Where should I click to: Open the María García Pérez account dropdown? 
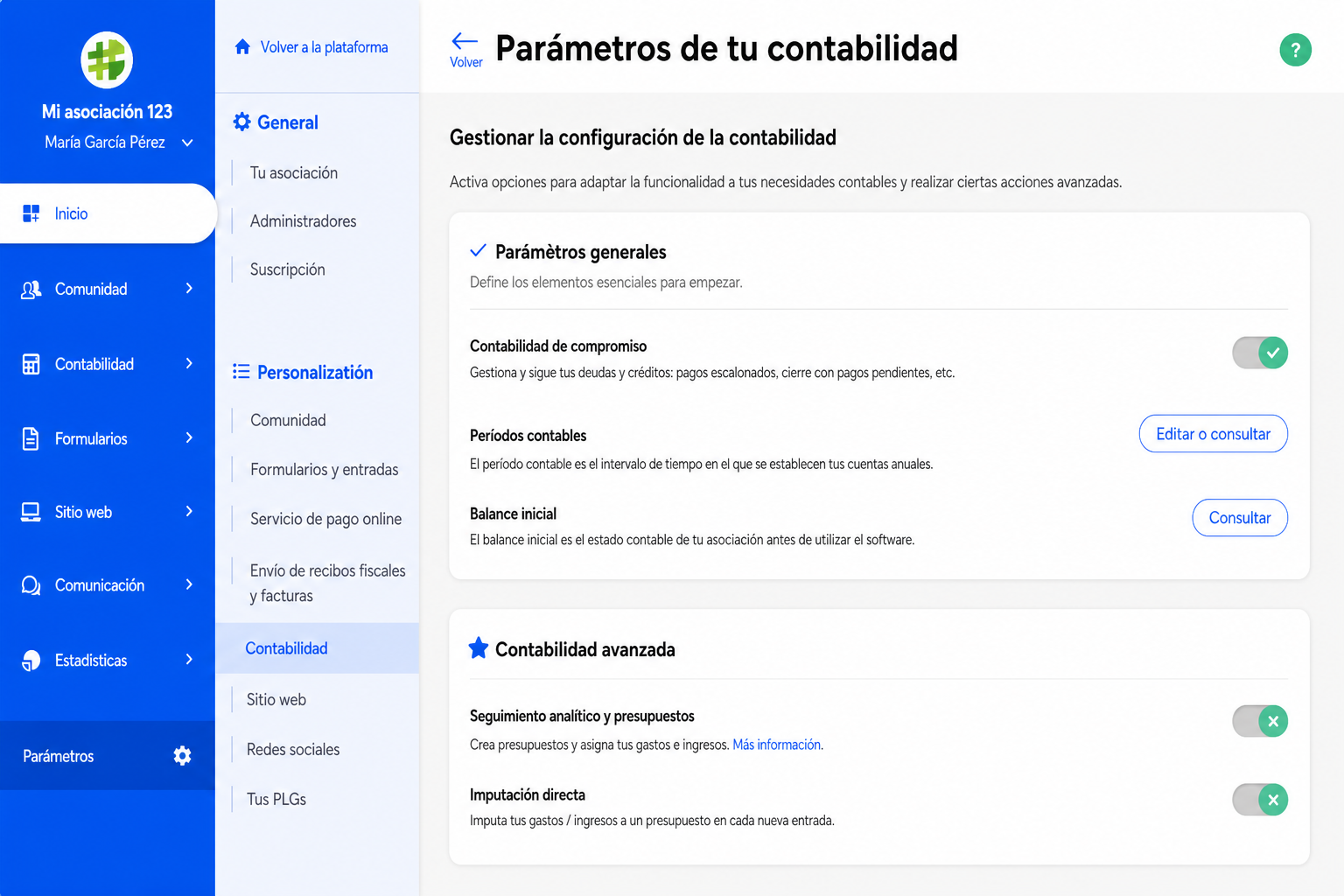click(187, 143)
